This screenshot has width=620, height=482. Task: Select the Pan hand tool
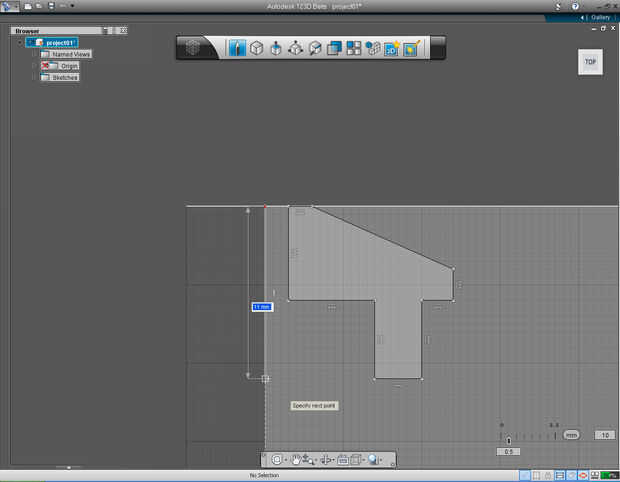click(297, 460)
